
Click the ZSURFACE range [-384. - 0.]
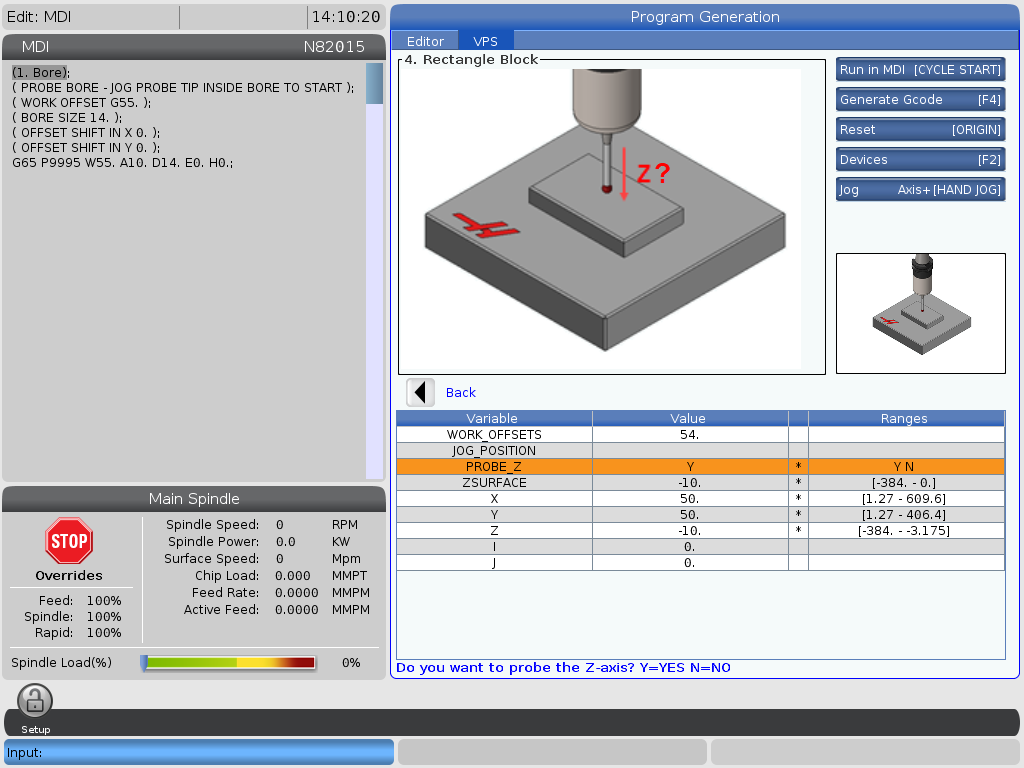coord(906,483)
